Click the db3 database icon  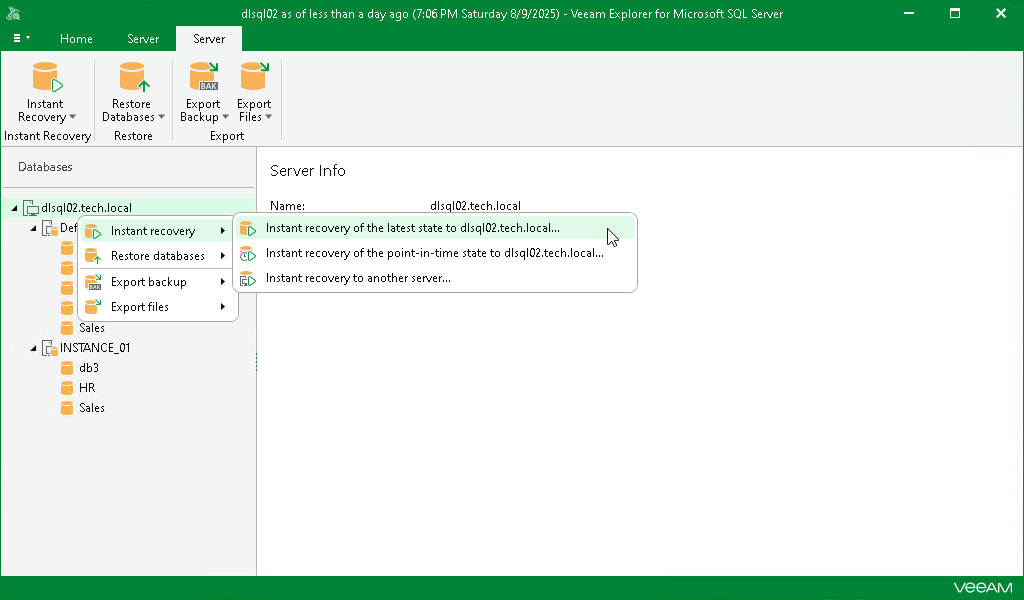[67, 368]
